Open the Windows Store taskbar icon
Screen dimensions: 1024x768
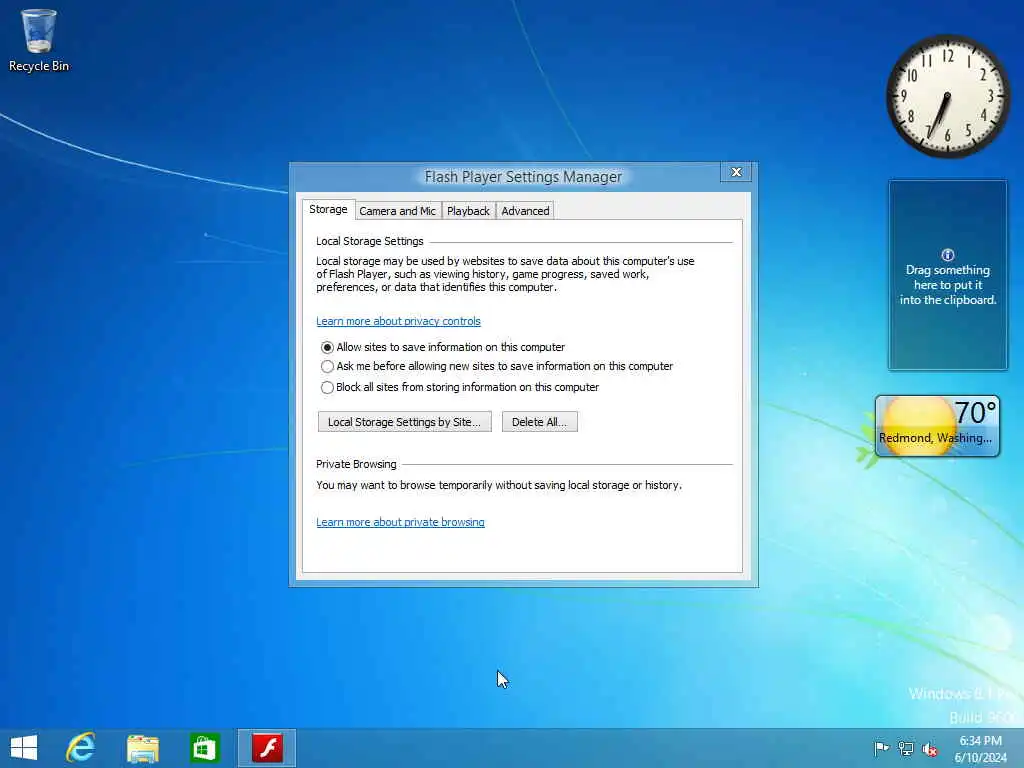point(204,748)
